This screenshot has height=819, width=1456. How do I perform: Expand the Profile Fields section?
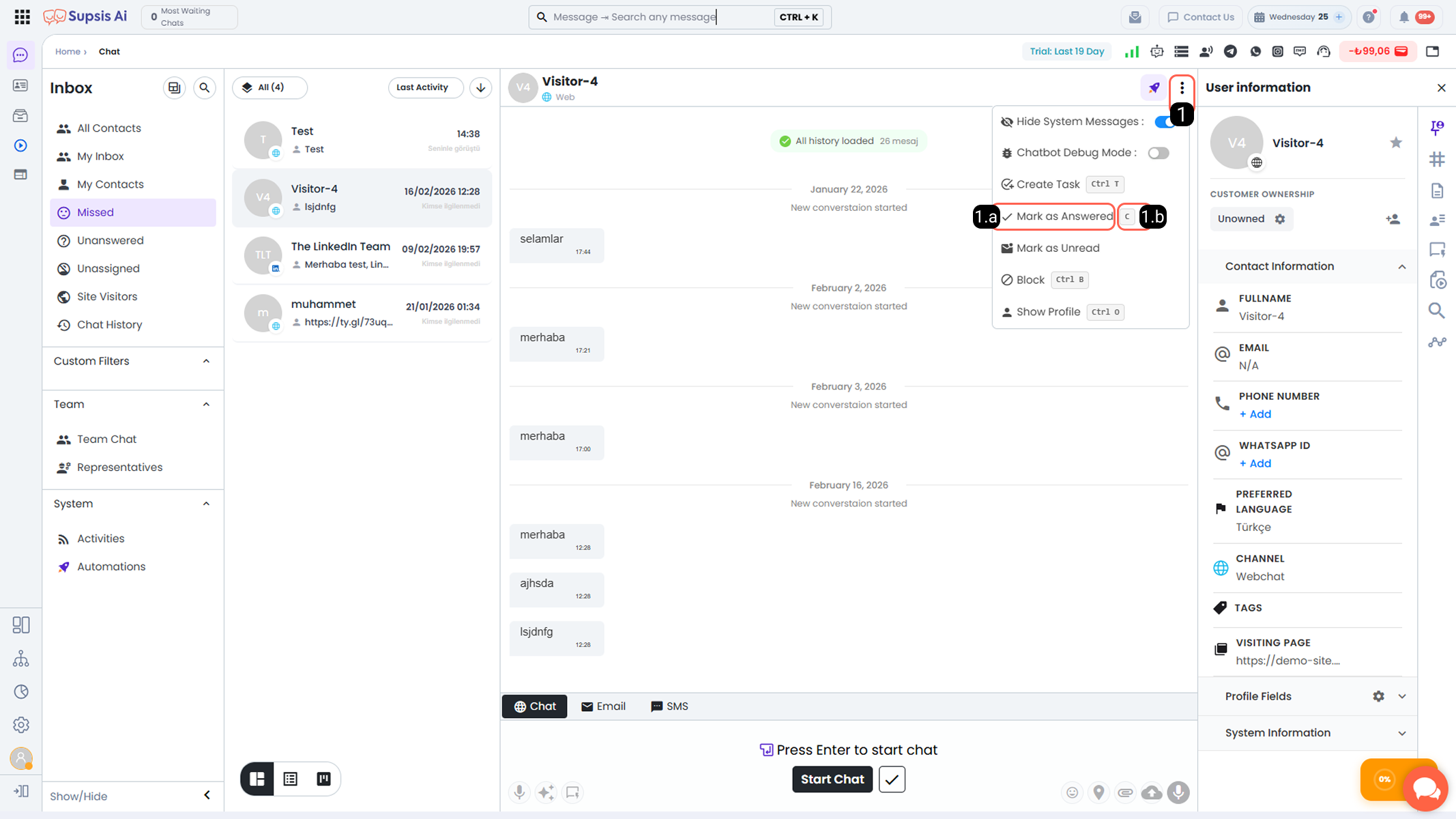tap(1402, 696)
